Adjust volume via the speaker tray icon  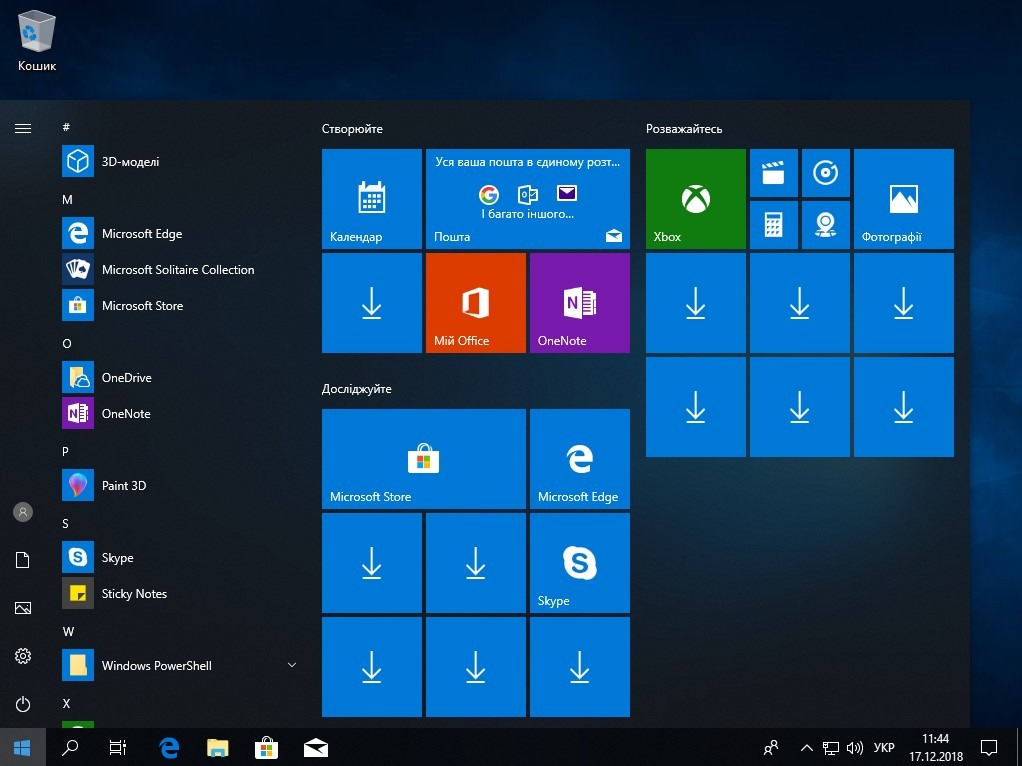click(855, 748)
